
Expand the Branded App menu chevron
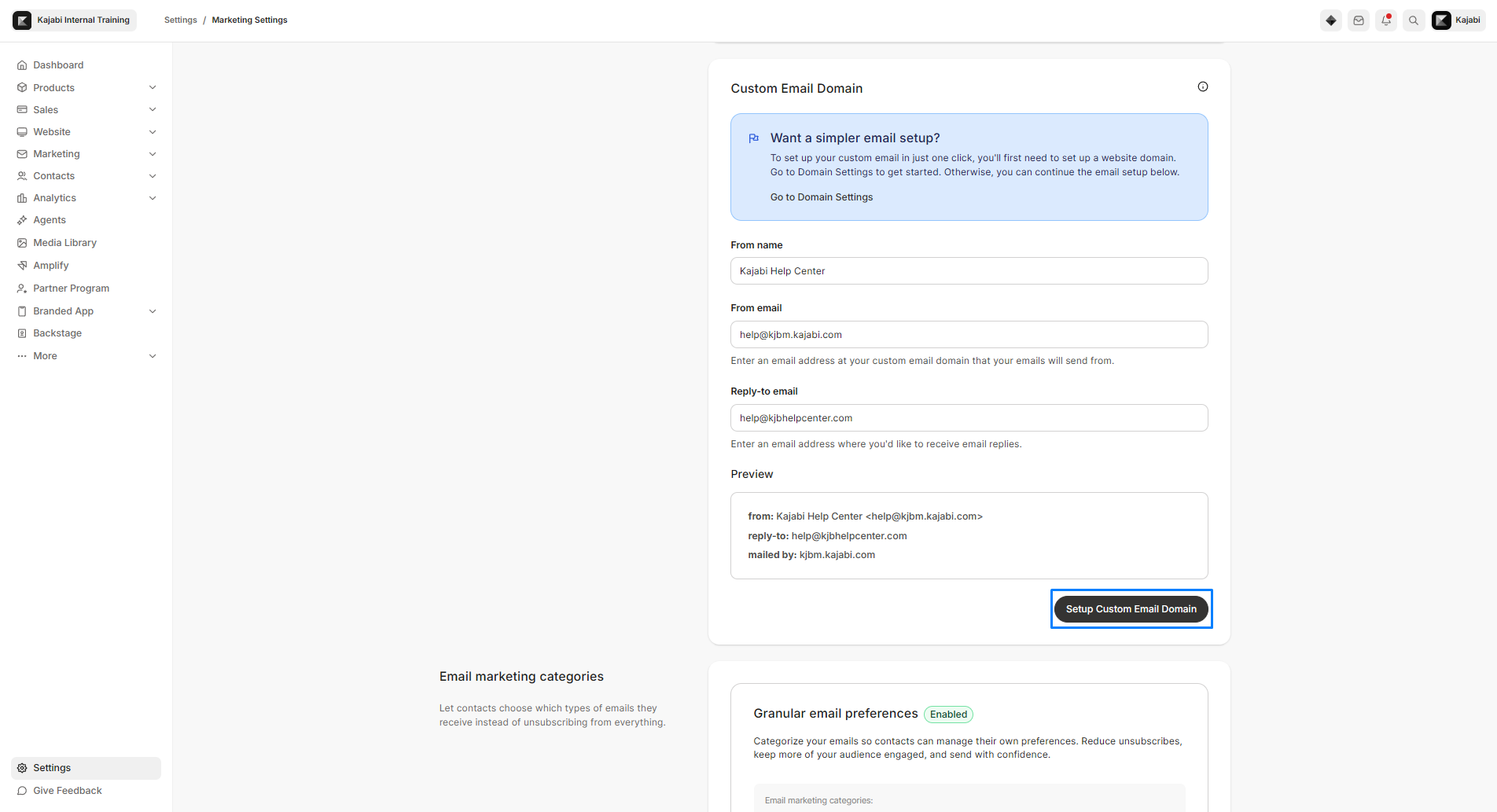(x=153, y=311)
